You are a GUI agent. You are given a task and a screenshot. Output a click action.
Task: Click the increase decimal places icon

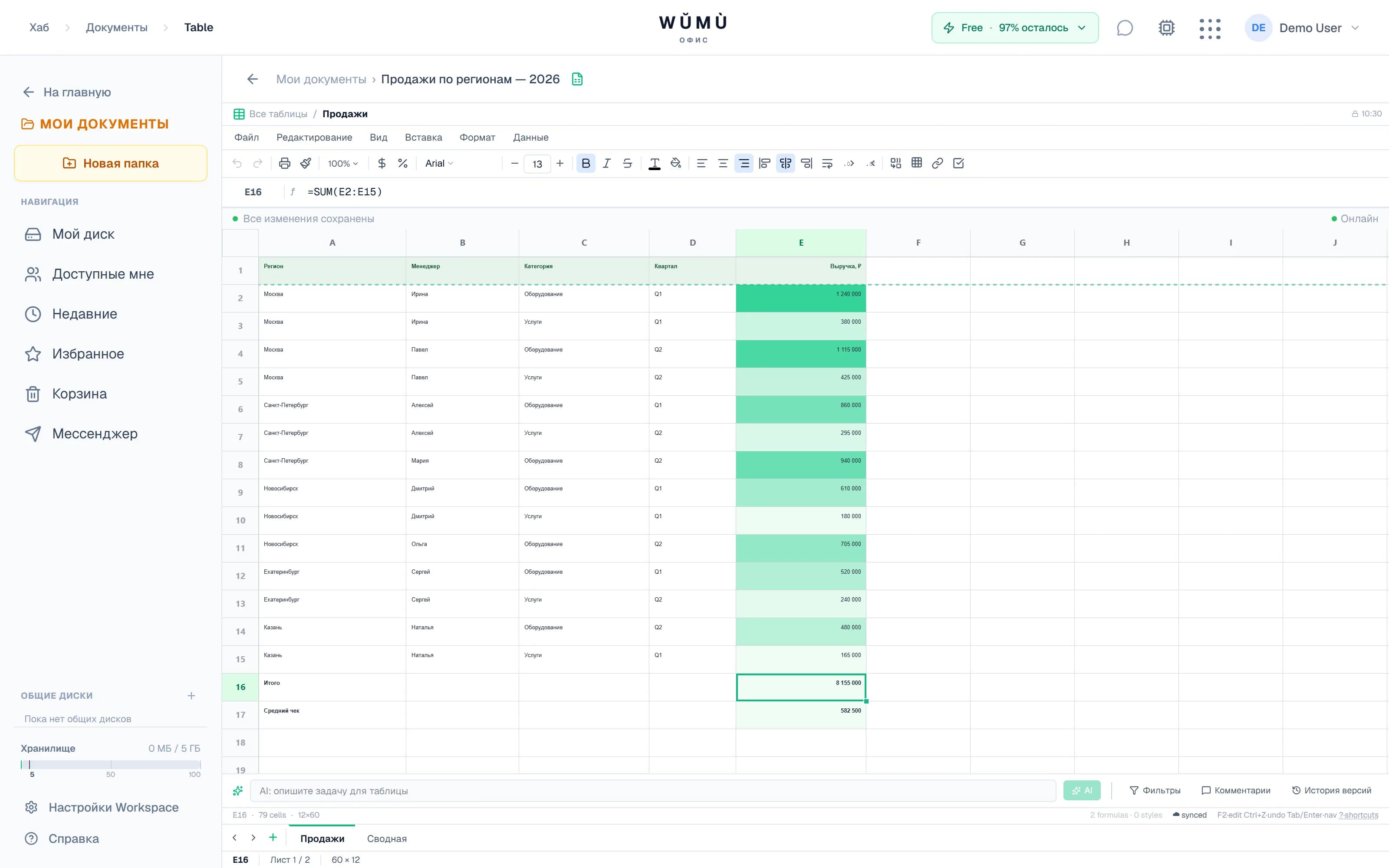871,164
